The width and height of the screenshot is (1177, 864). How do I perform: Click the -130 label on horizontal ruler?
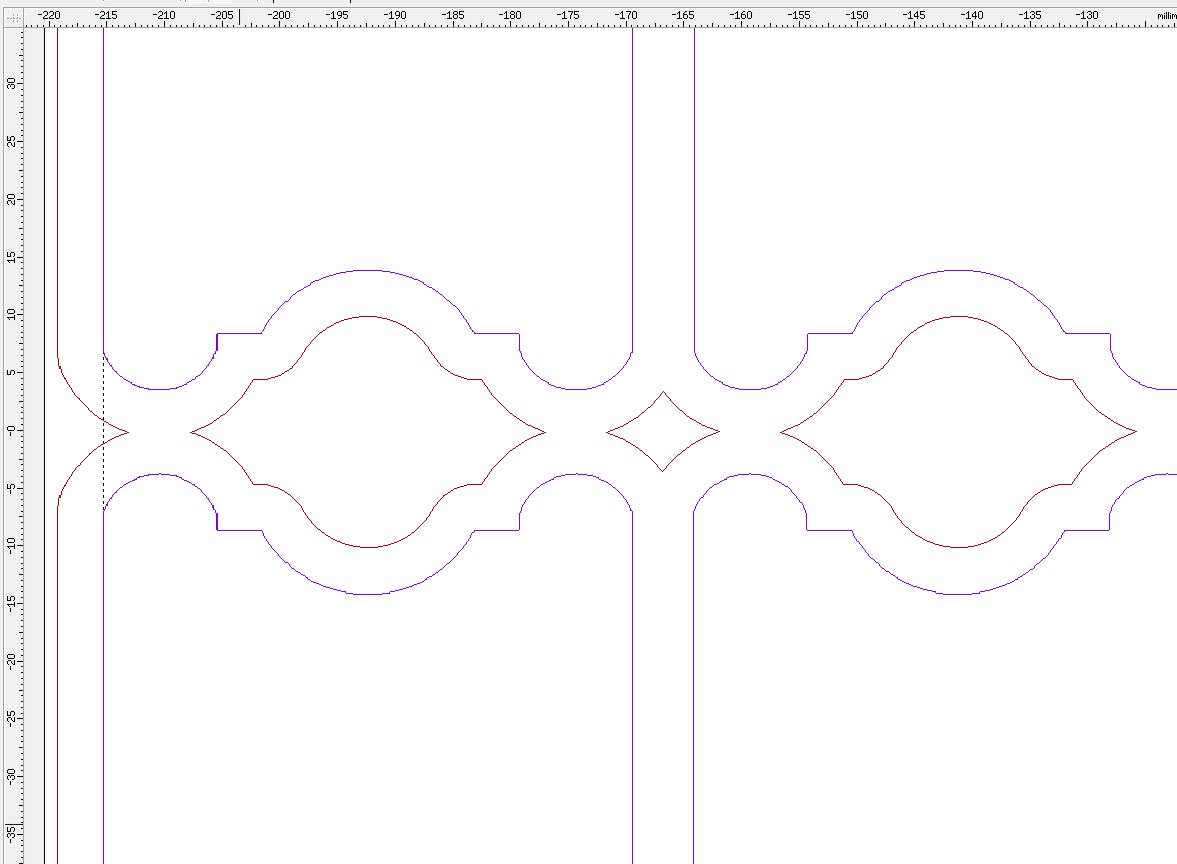pos(1087,15)
